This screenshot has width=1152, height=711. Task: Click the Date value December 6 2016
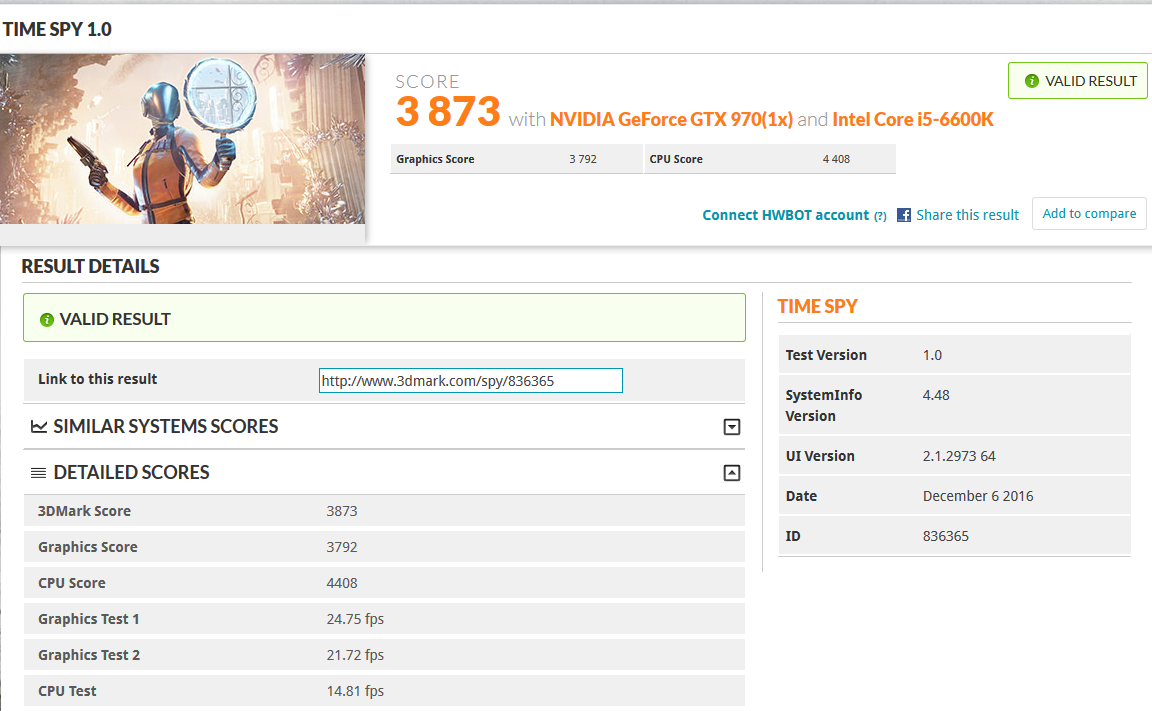click(978, 497)
